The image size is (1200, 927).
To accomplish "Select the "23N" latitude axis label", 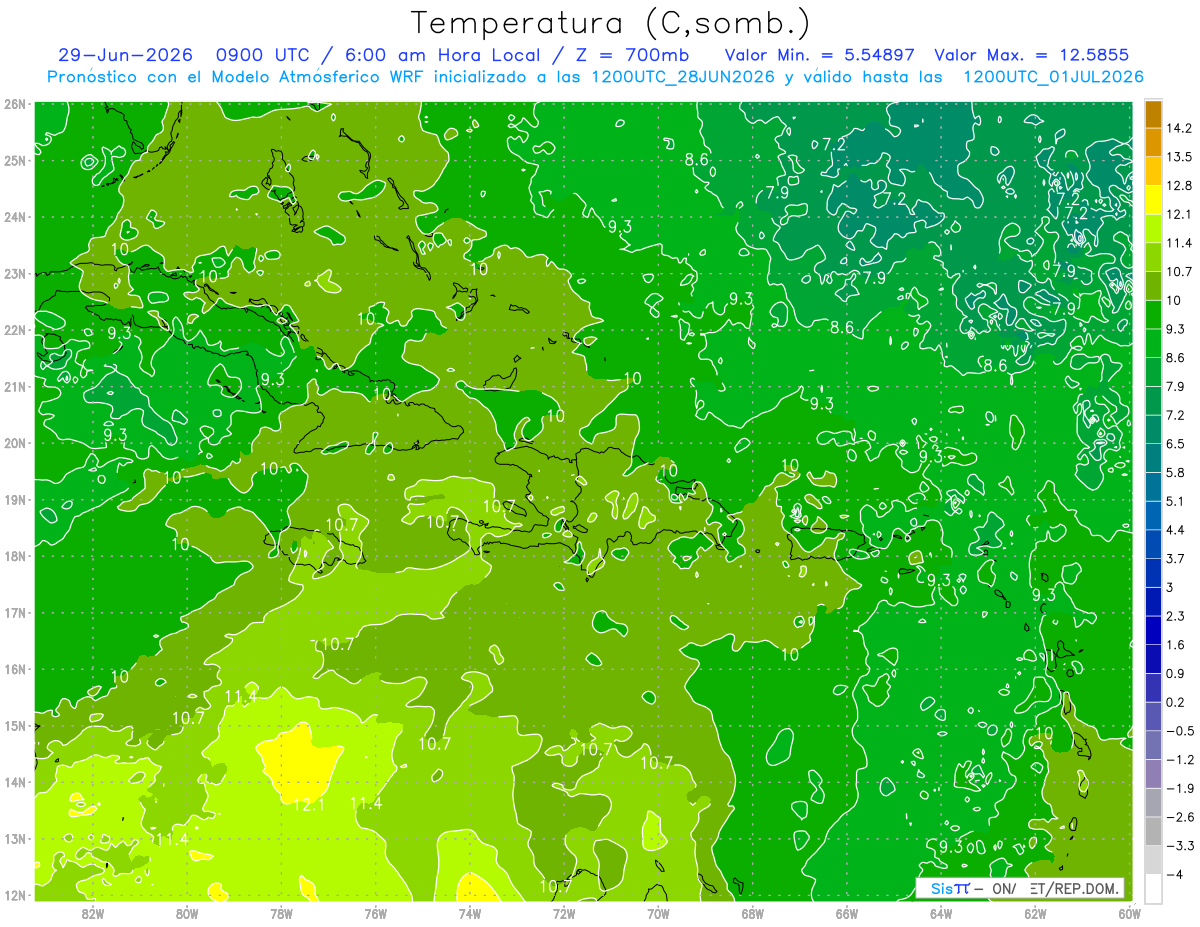I will 15,273.
